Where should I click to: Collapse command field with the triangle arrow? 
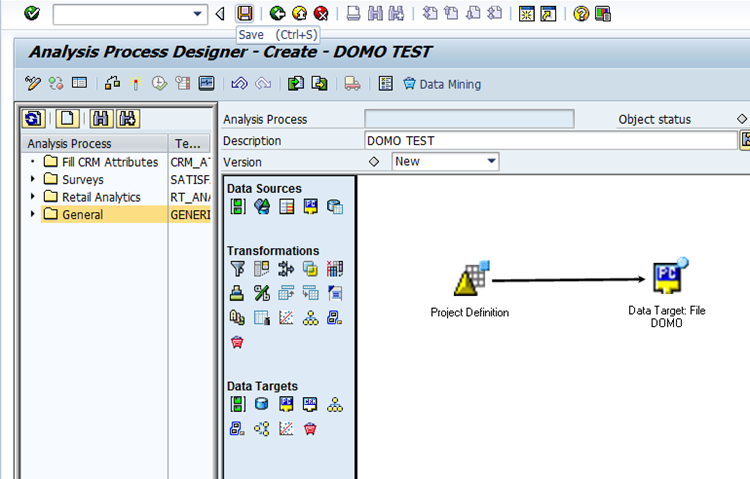point(220,14)
